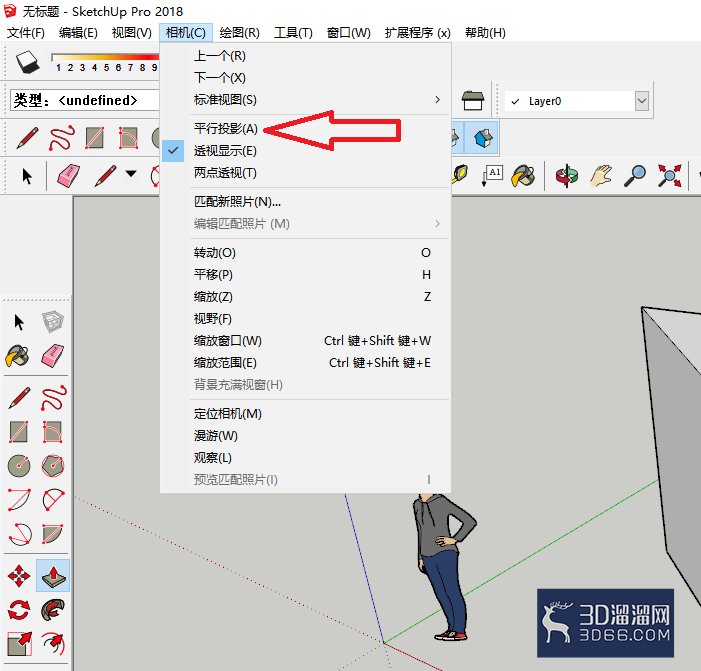Activate the Orbit tool
This screenshot has width=701, height=671.
[x=566, y=176]
